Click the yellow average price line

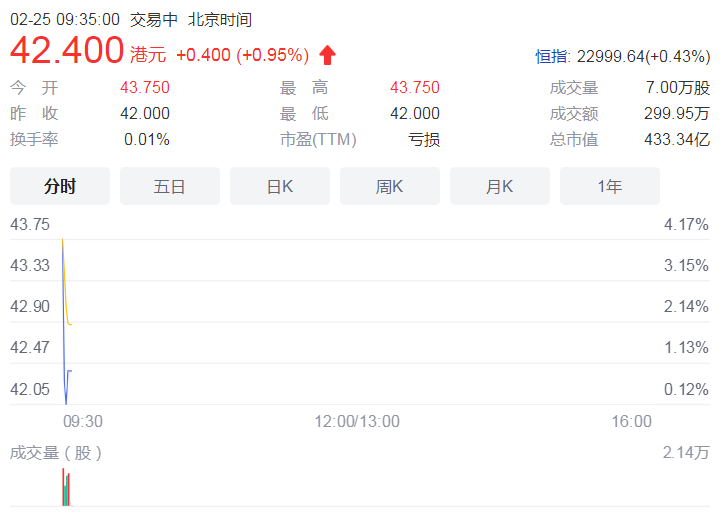[65, 288]
